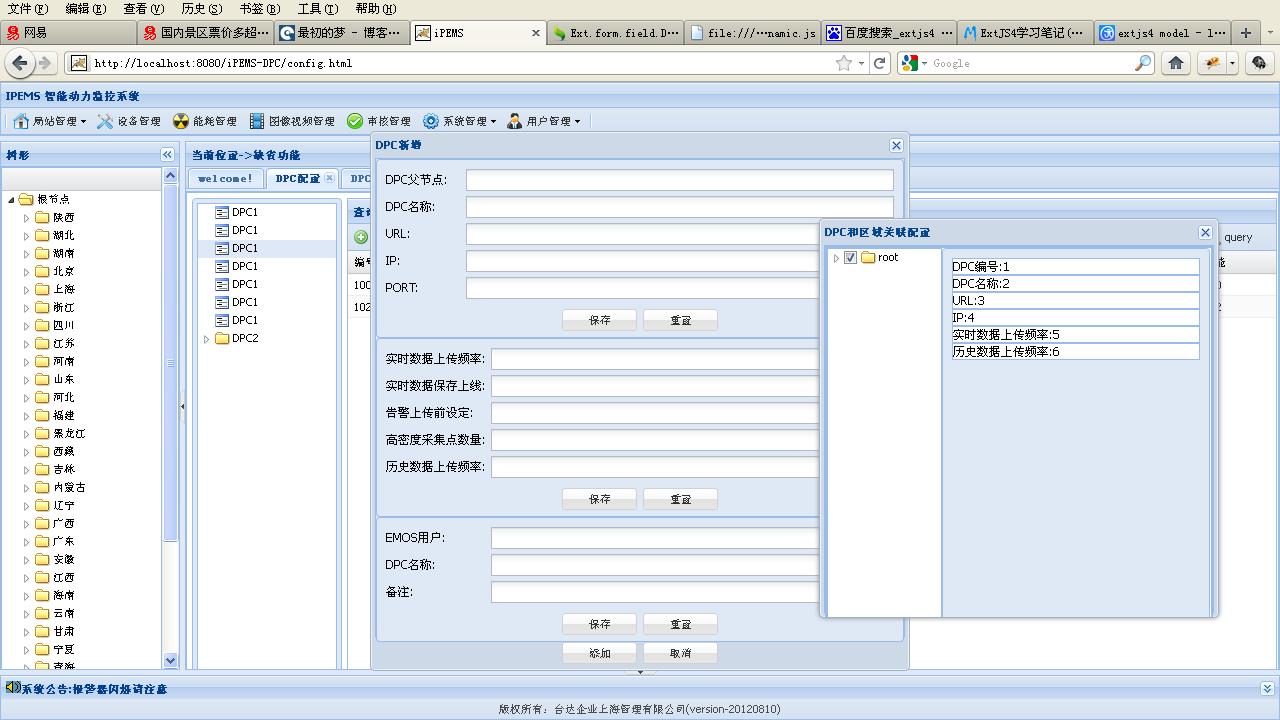Click 保存 below the 历史数据上传频率 field

pos(600,499)
